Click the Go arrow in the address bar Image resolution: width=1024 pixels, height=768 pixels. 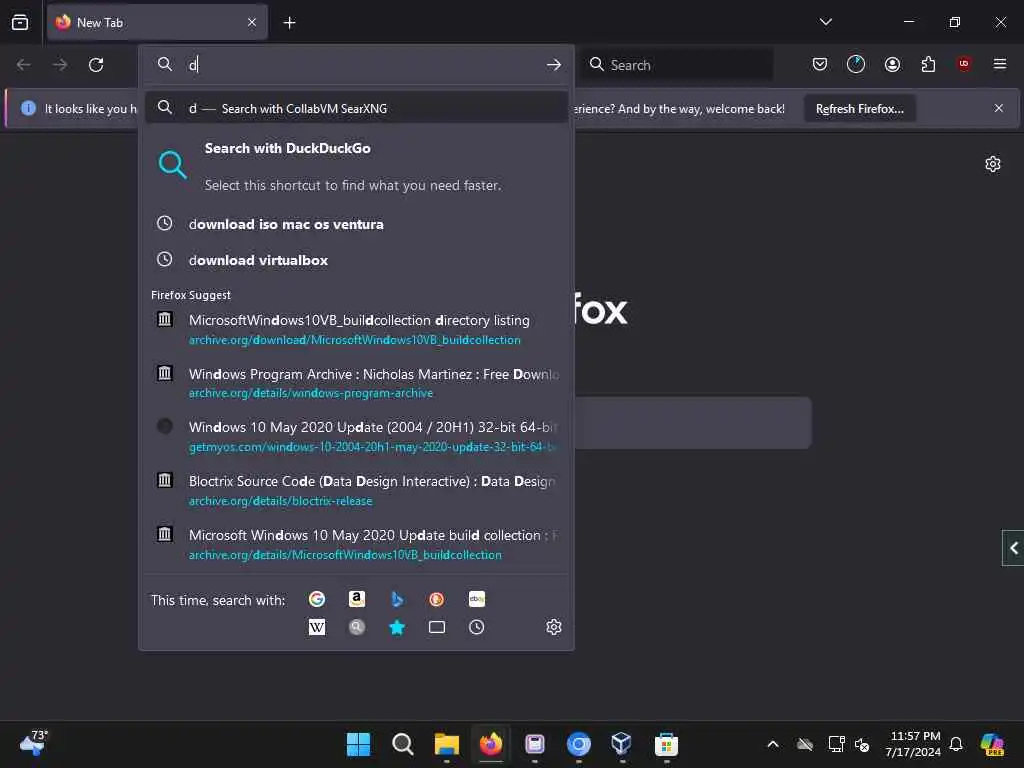[x=554, y=65]
